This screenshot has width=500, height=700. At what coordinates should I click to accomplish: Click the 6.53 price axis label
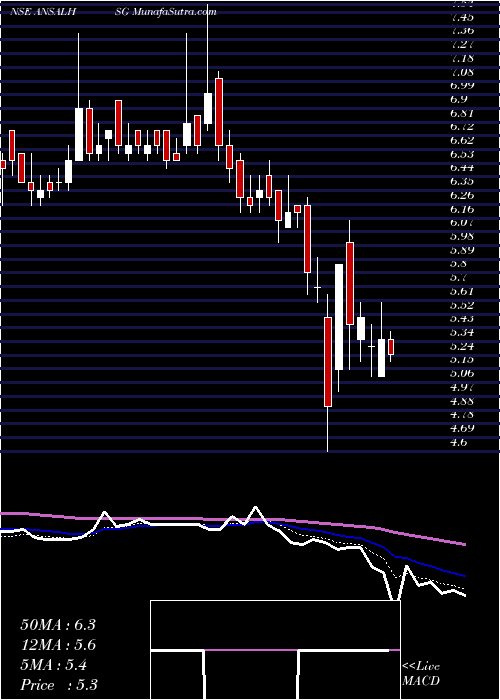[x=462, y=154]
